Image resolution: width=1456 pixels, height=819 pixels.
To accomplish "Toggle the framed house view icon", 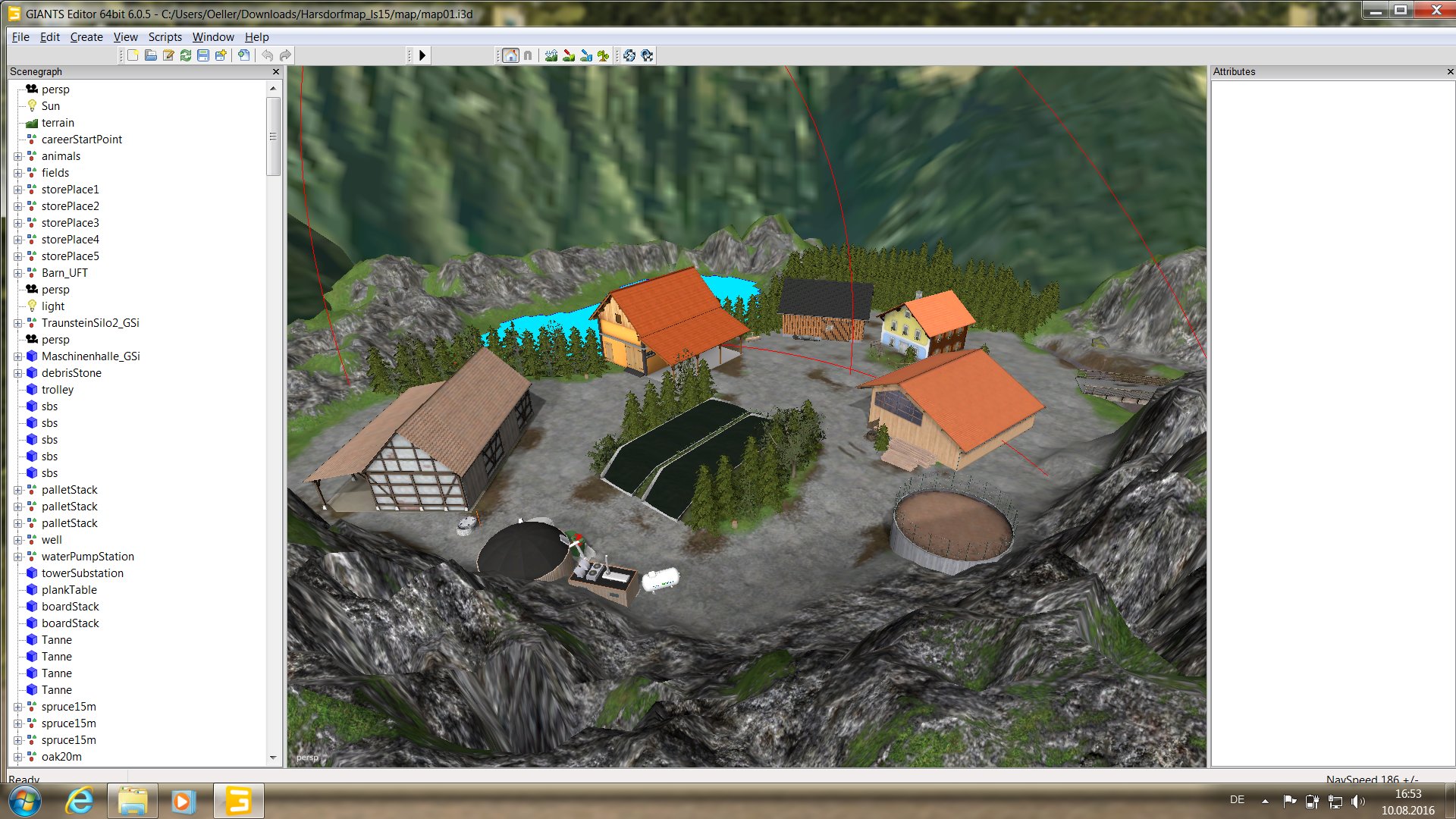I will pyautogui.click(x=511, y=55).
